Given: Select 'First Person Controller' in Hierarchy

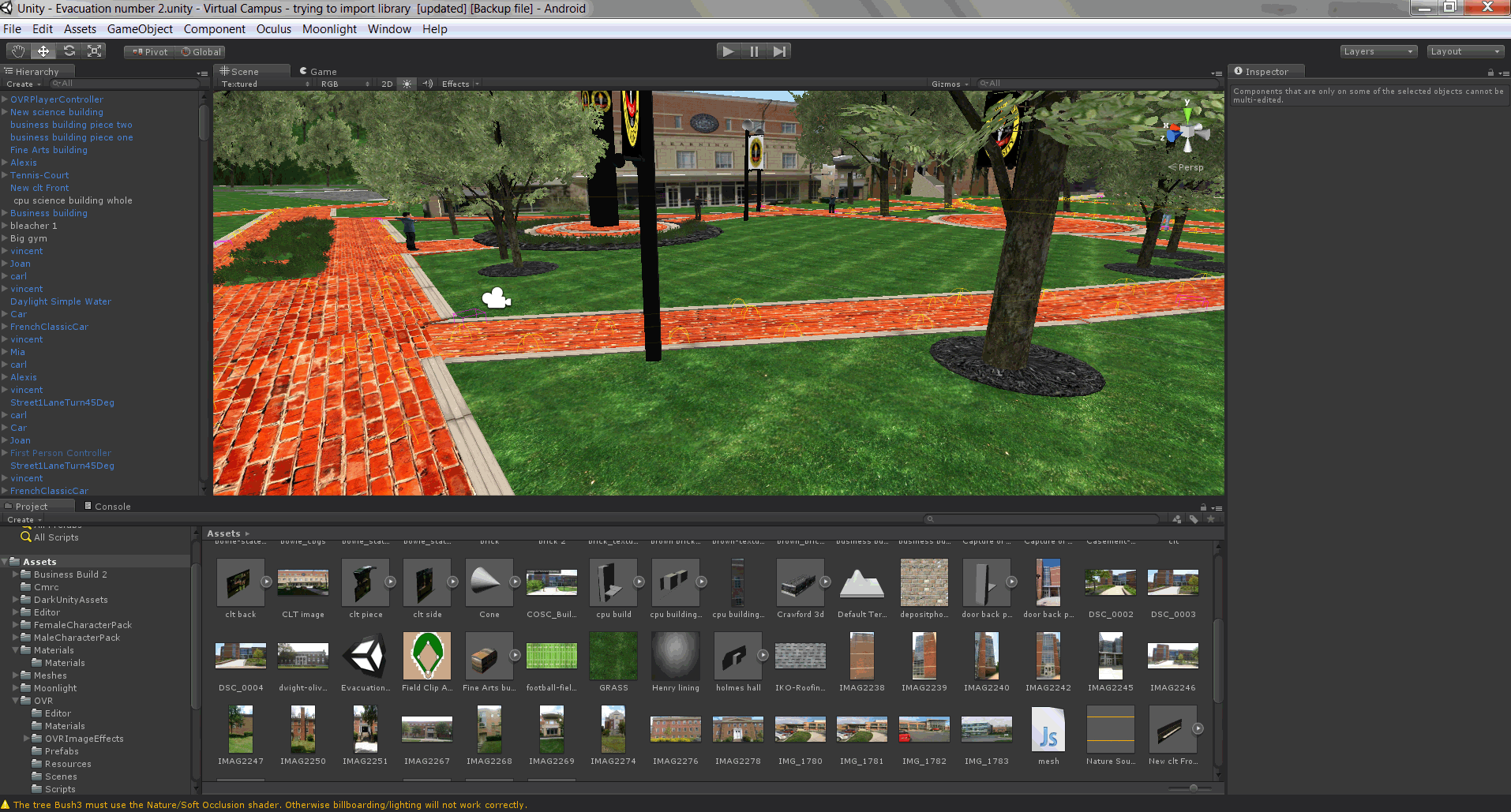Looking at the screenshot, I should click(61, 453).
